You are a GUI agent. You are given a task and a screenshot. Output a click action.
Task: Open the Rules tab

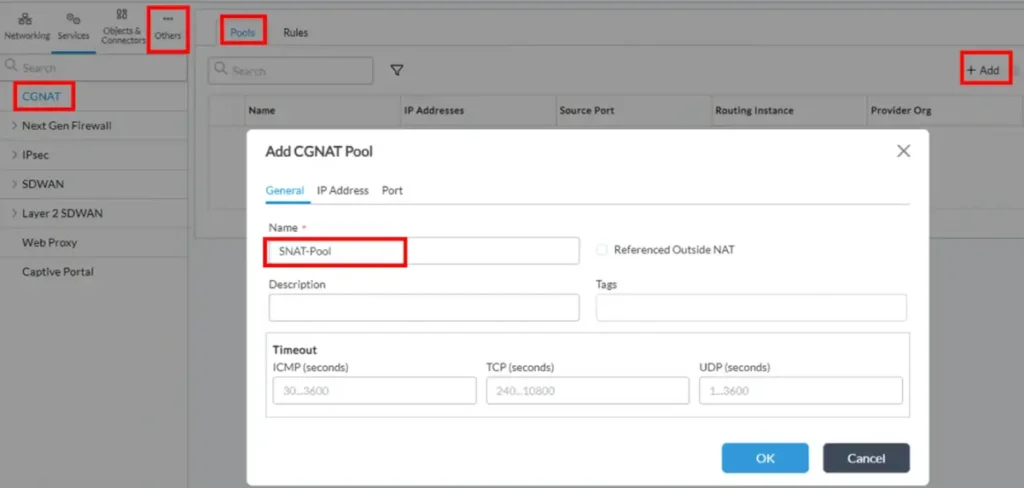[295, 33]
